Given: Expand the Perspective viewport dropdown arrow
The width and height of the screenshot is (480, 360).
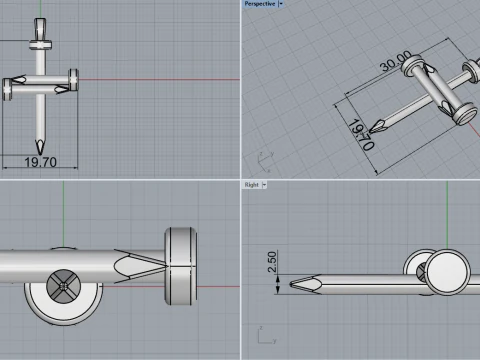Looking at the screenshot, I should pos(281,4).
